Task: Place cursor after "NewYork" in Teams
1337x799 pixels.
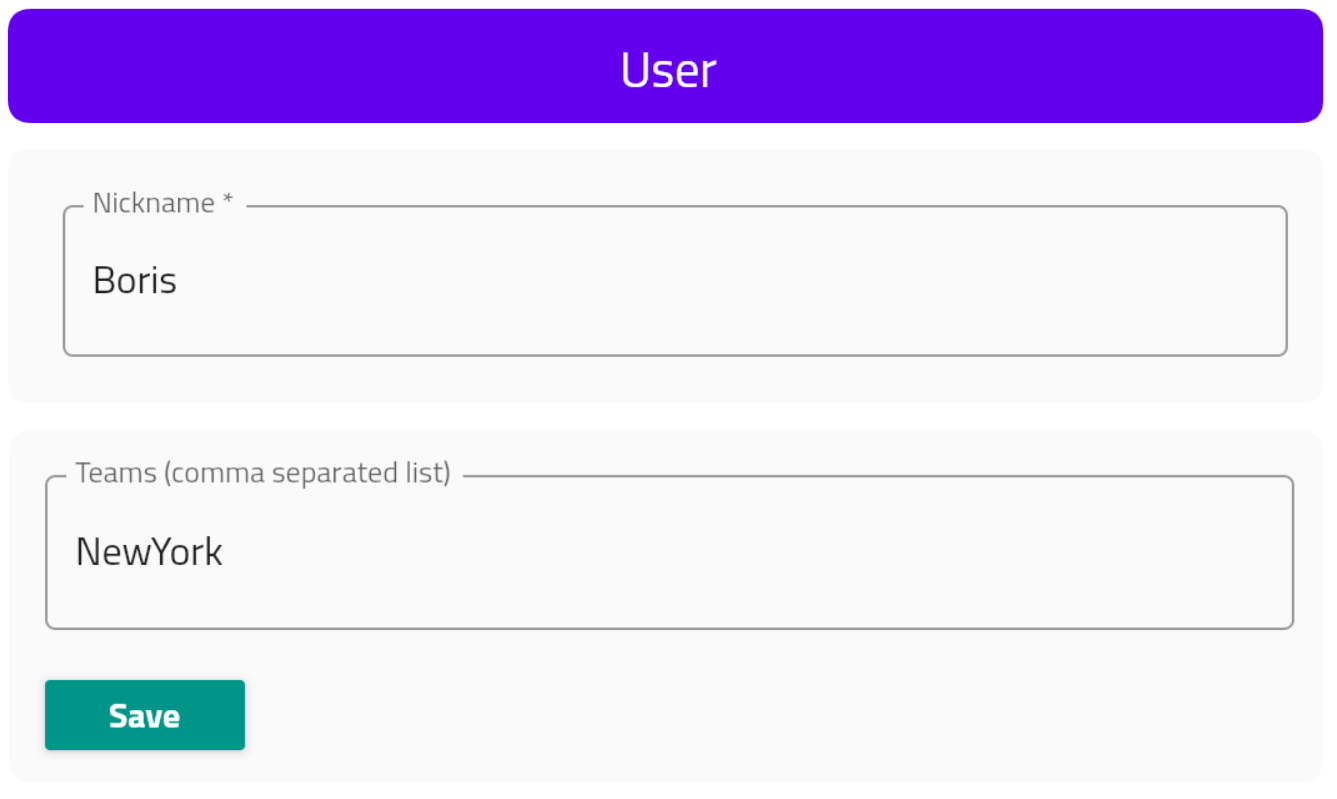Action: click(225, 552)
